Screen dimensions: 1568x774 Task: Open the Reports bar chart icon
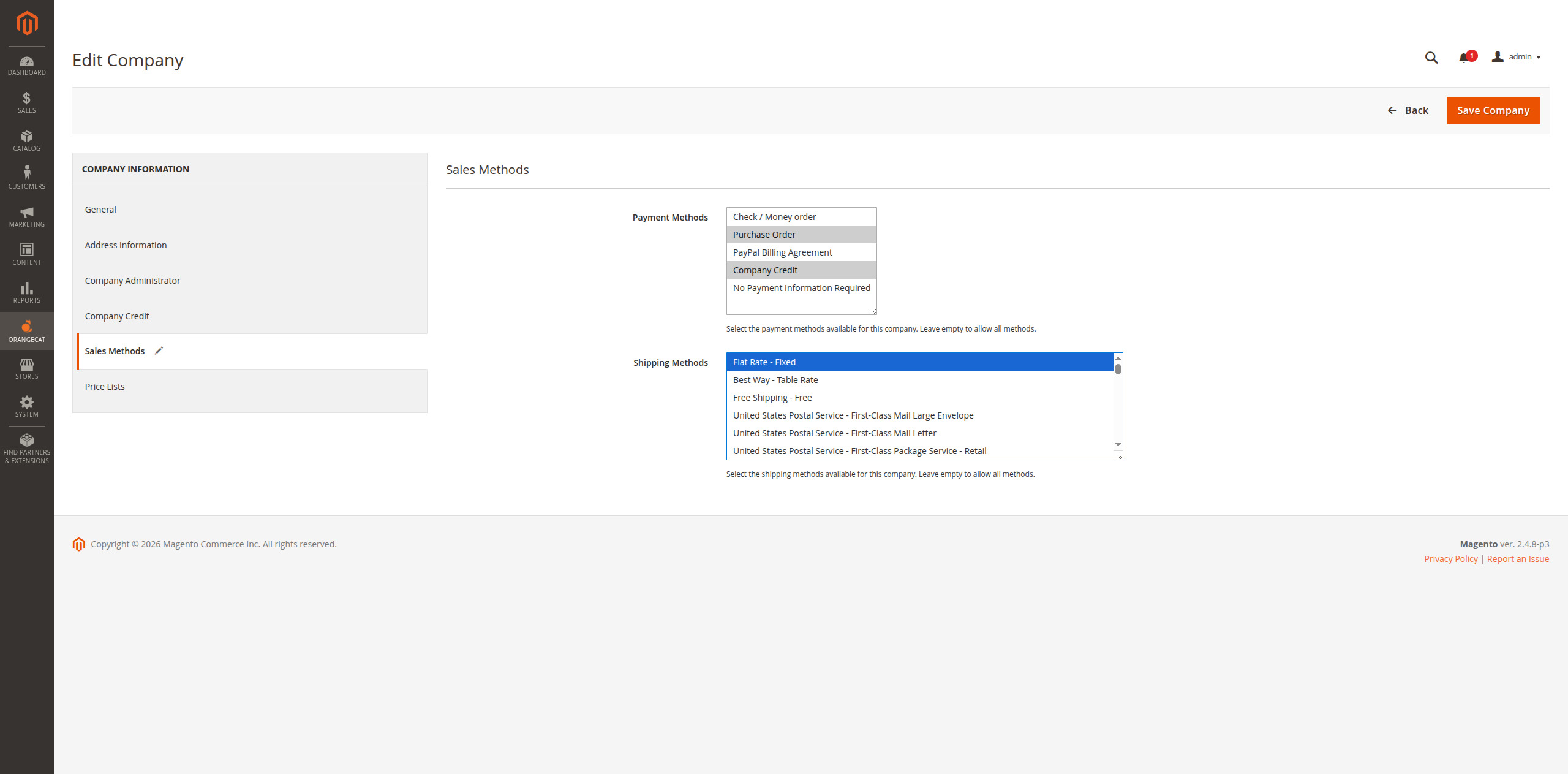(26, 292)
